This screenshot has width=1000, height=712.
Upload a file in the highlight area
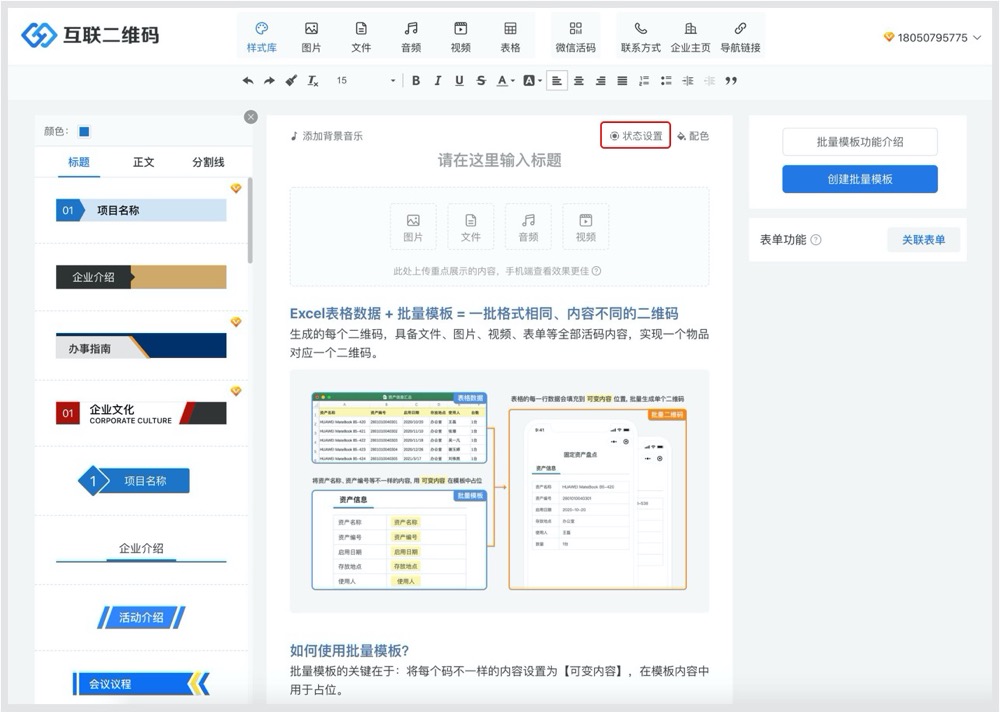(x=471, y=226)
